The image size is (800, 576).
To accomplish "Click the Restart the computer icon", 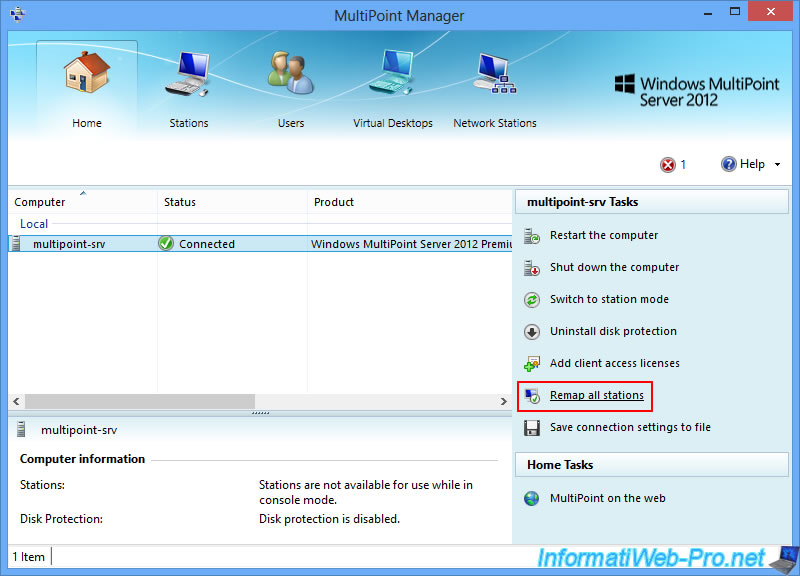I will (532, 236).
